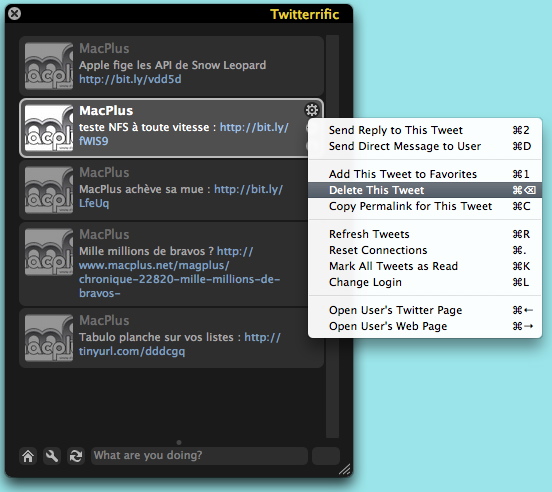The height and width of the screenshot is (492, 552).
Task: Open the bit.ly/vdd5d link
Action: pos(130,79)
